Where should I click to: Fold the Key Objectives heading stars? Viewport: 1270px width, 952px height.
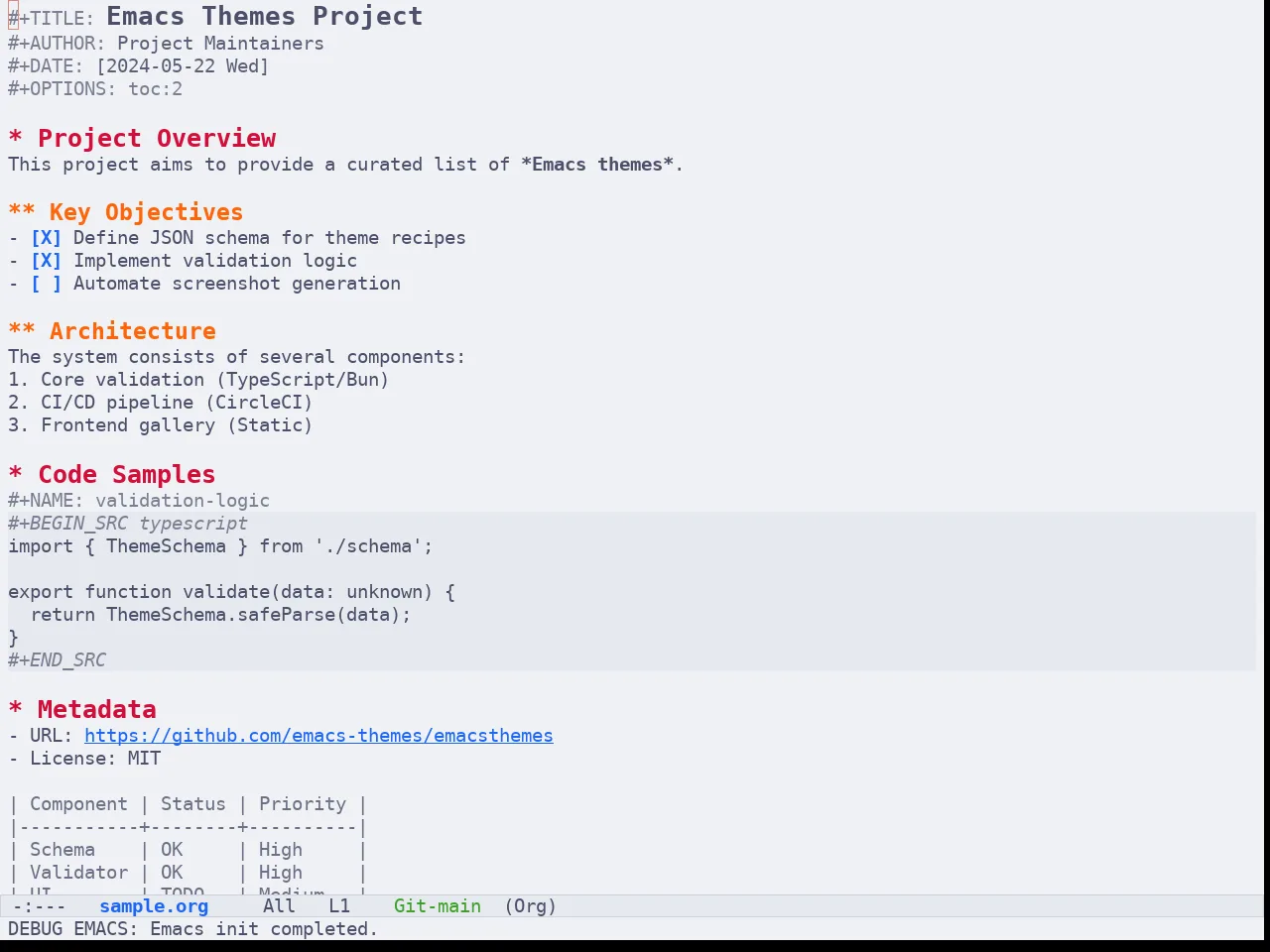coord(22,211)
